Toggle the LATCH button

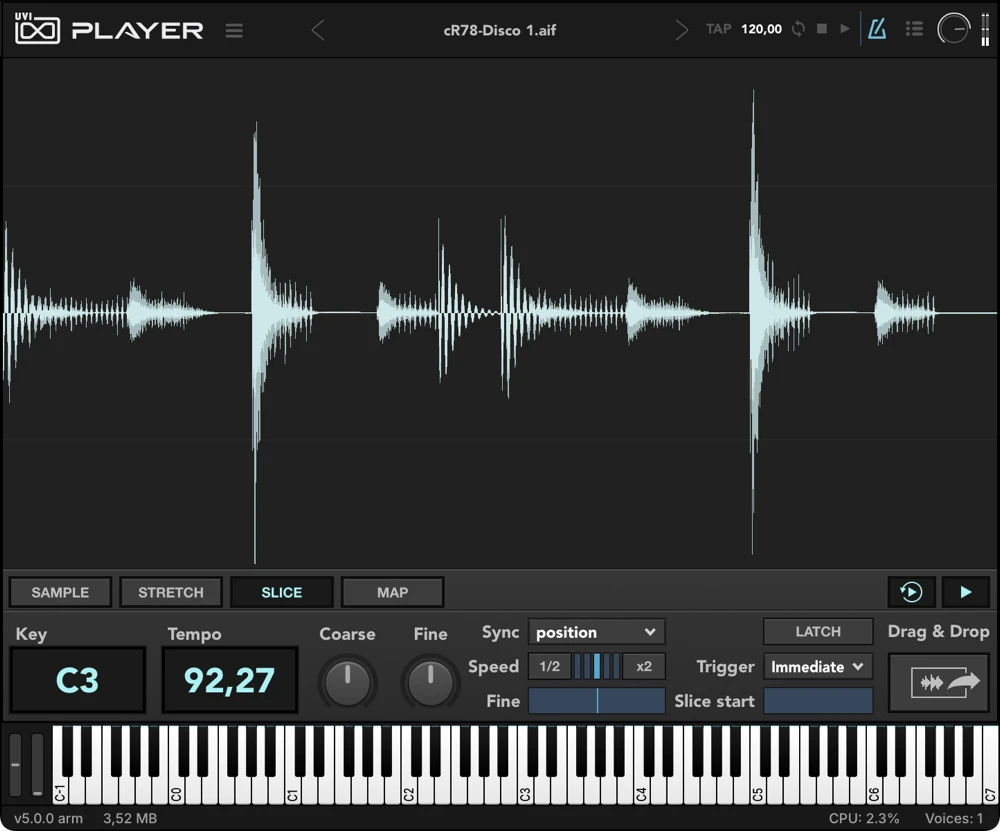pyautogui.click(x=818, y=631)
